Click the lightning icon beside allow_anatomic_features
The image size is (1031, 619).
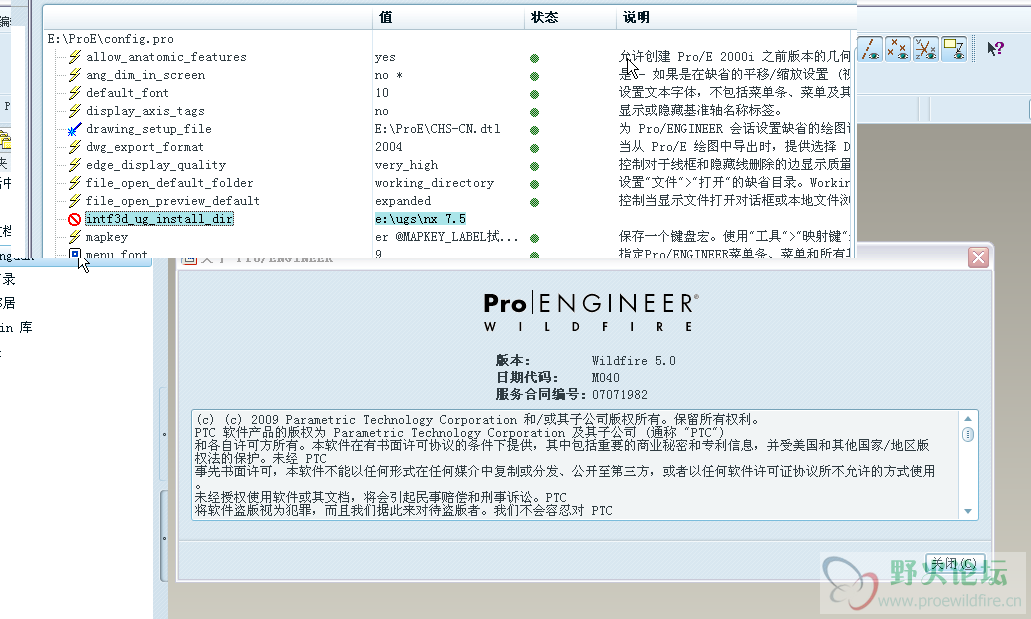point(75,57)
